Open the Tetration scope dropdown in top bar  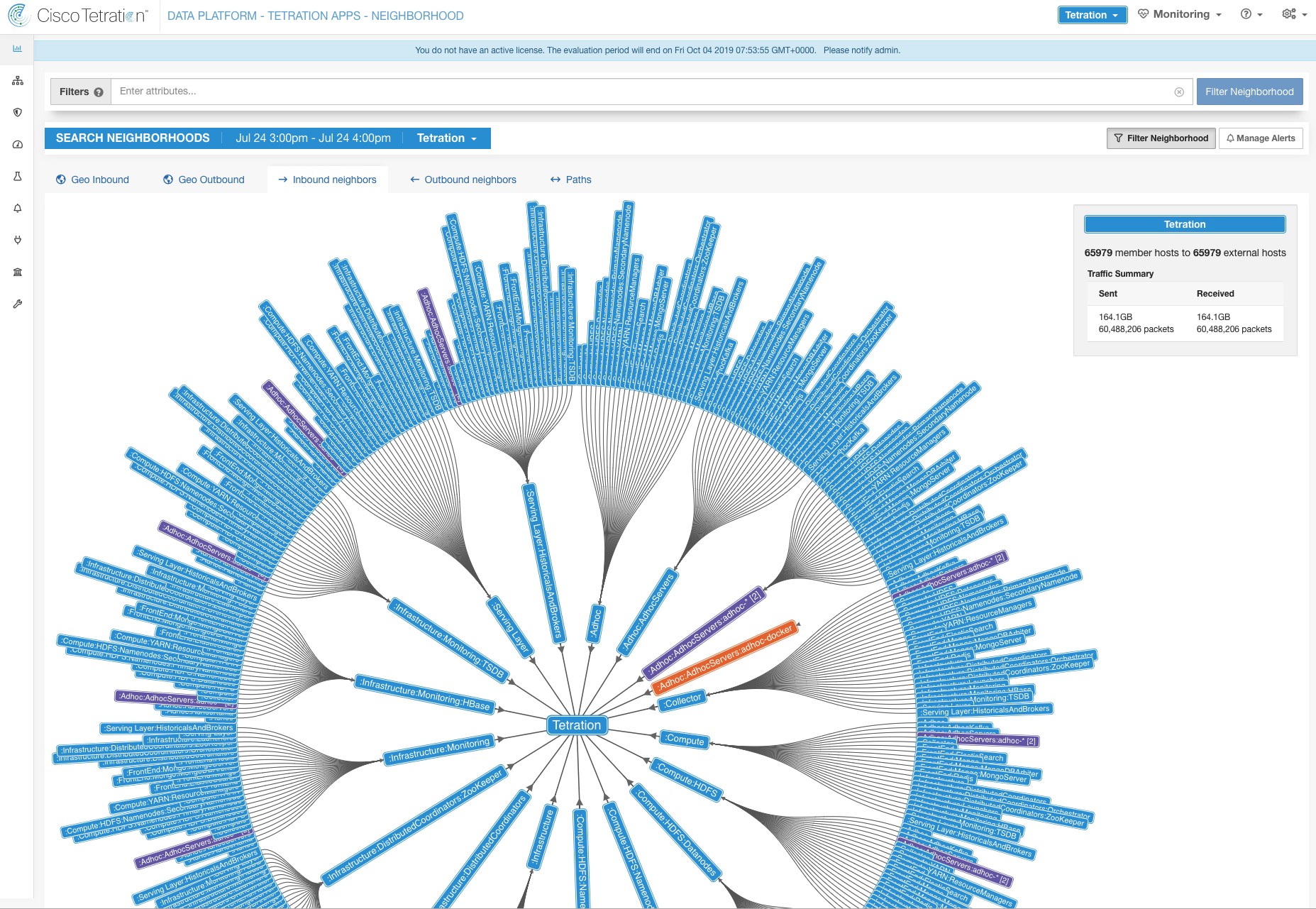tap(1093, 15)
